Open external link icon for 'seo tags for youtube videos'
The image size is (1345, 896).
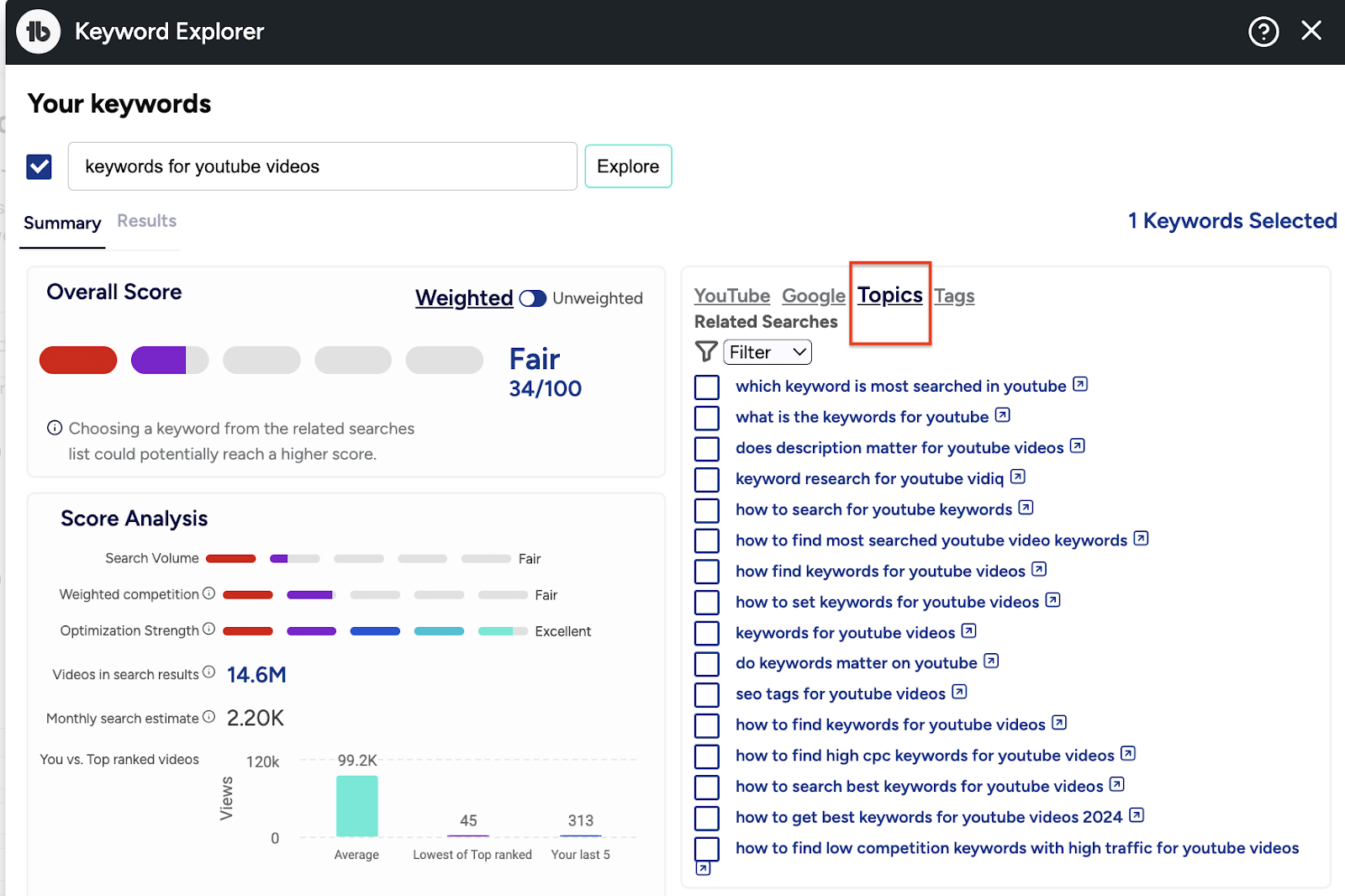pyautogui.click(x=959, y=692)
